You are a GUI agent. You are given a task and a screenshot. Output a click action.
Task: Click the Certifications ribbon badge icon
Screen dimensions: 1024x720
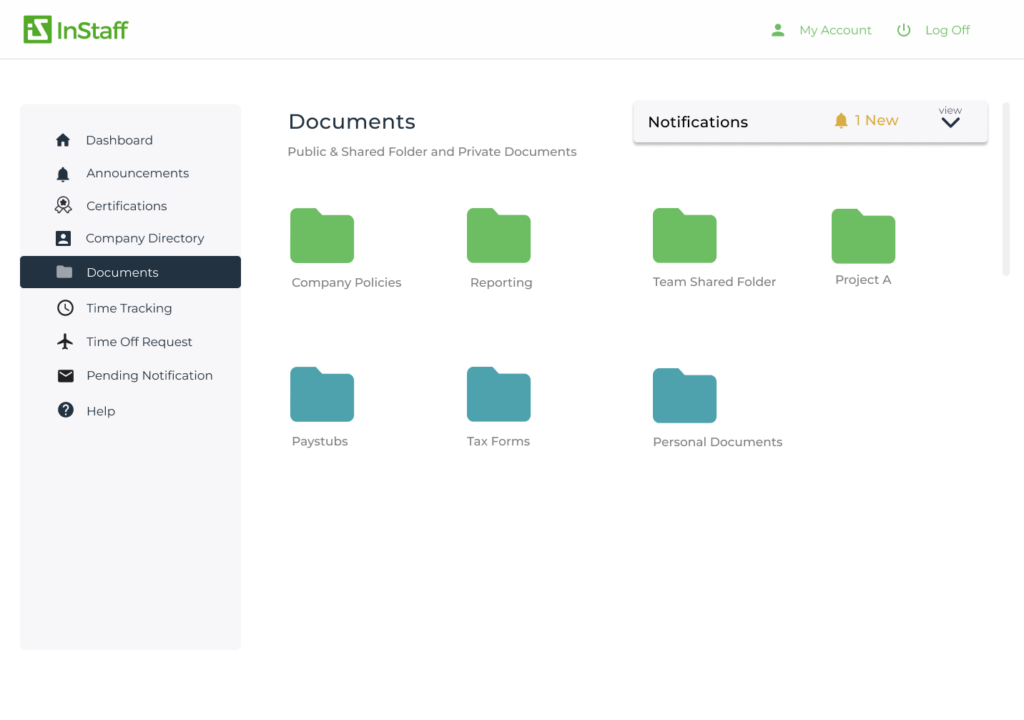click(x=63, y=205)
